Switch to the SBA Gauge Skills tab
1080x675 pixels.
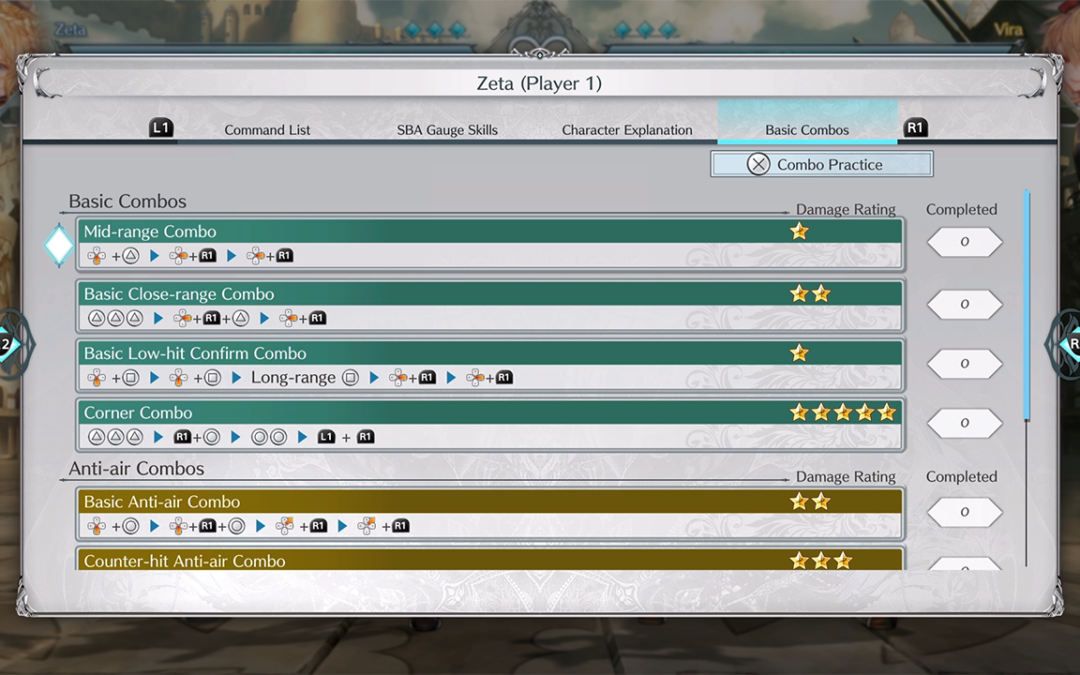point(447,130)
